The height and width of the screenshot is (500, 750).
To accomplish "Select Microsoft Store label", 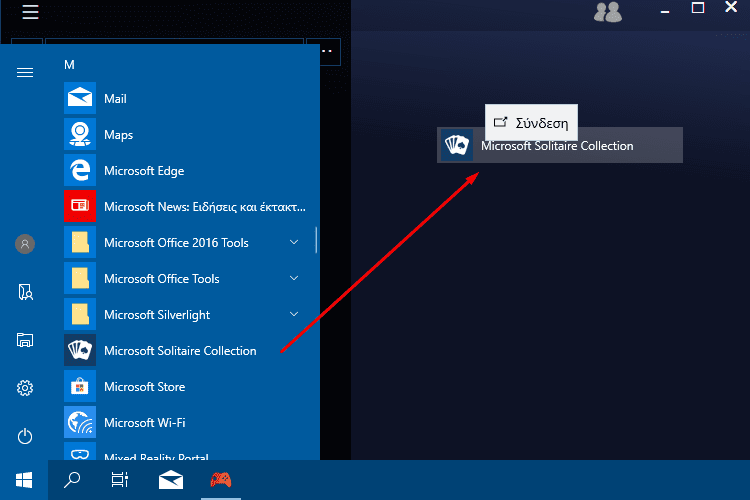I will click(144, 387).
